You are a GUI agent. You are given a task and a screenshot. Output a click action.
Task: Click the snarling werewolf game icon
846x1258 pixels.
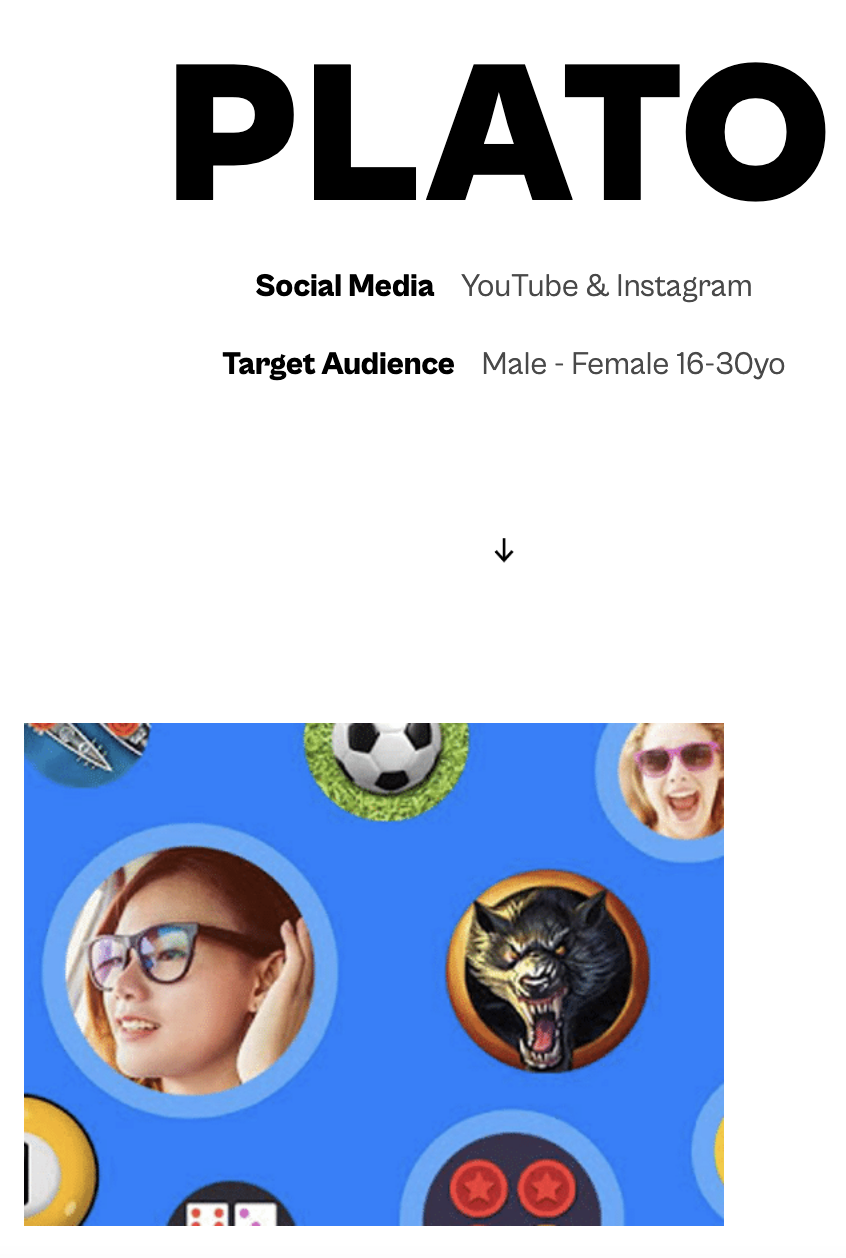point(547,971)
